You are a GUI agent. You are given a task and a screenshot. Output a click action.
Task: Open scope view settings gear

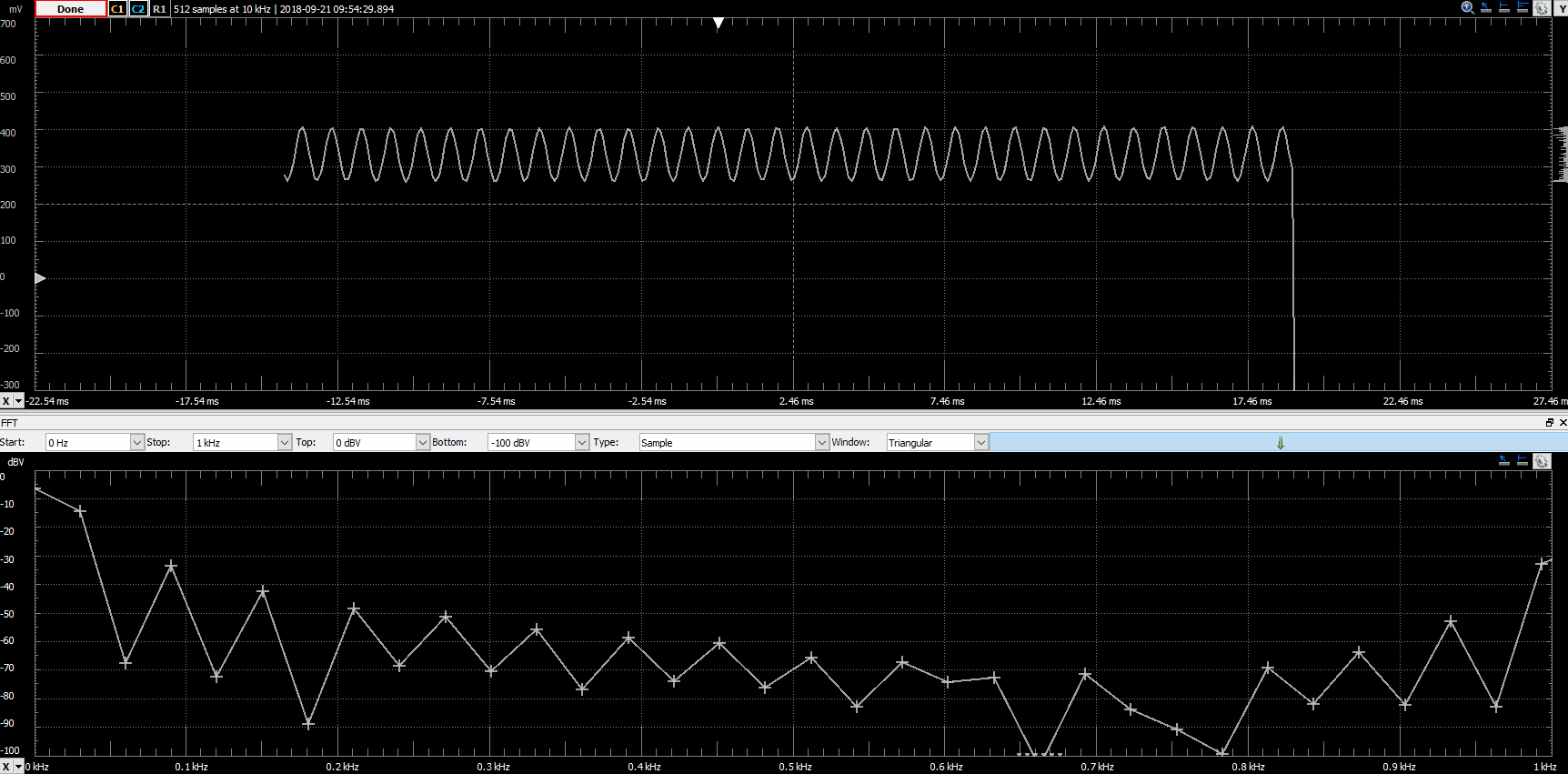tap(1542, 8)
